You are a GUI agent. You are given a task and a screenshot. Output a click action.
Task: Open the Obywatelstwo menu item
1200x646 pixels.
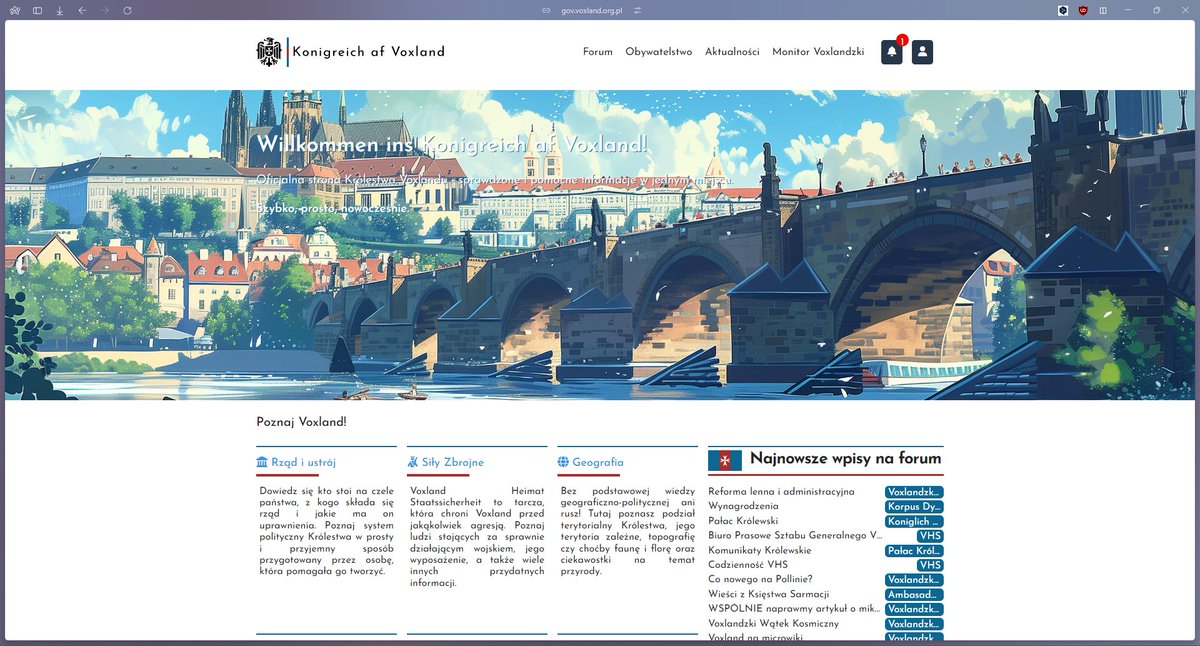[659, 52]
